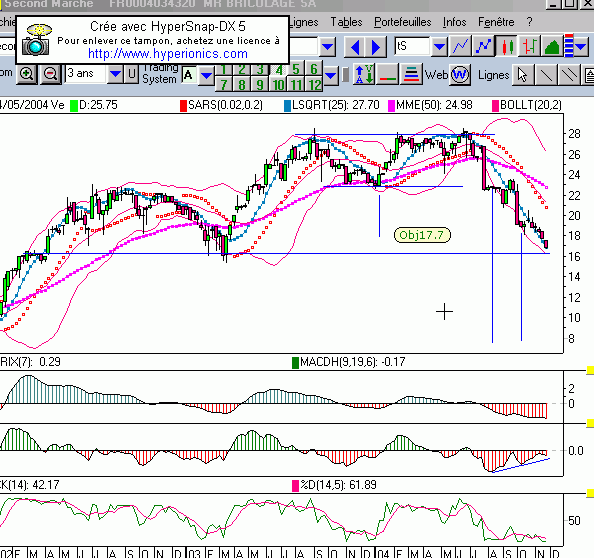Click the U button beside the period field
The height and width of the screenshot is (558, 594).
[x=131, y=74]
